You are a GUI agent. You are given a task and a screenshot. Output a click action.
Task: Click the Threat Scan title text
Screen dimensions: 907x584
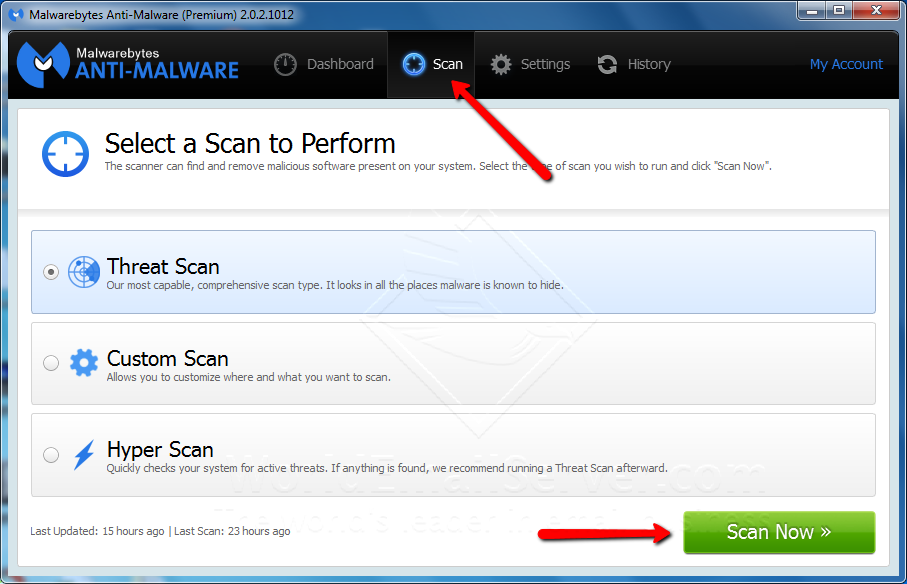pos(163,267)
